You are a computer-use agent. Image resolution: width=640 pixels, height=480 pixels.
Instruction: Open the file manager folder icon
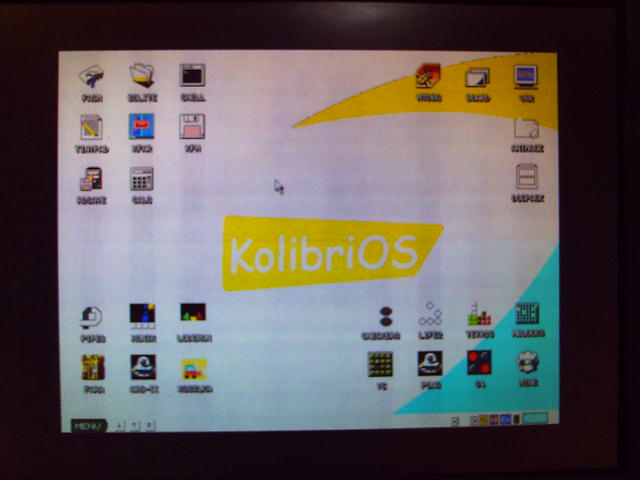point(142,76)
